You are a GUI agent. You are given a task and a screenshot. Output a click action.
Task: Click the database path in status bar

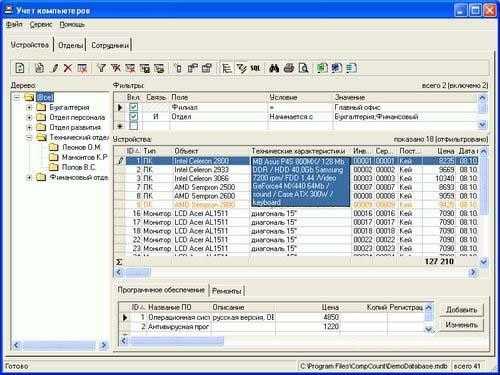tap(373, 366)
